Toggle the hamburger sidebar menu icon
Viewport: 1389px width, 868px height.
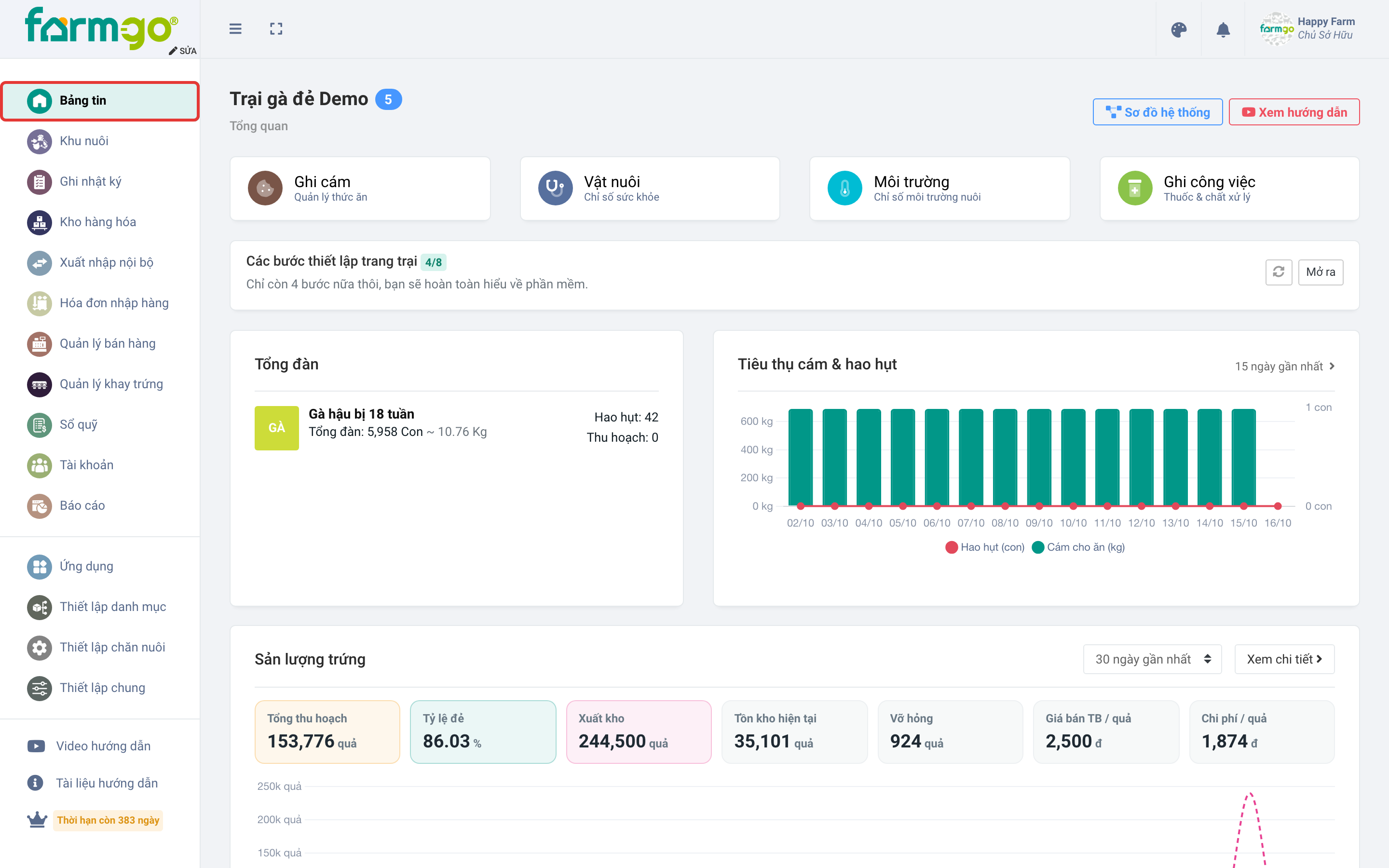pyautogui.click(x=235, y=29)
